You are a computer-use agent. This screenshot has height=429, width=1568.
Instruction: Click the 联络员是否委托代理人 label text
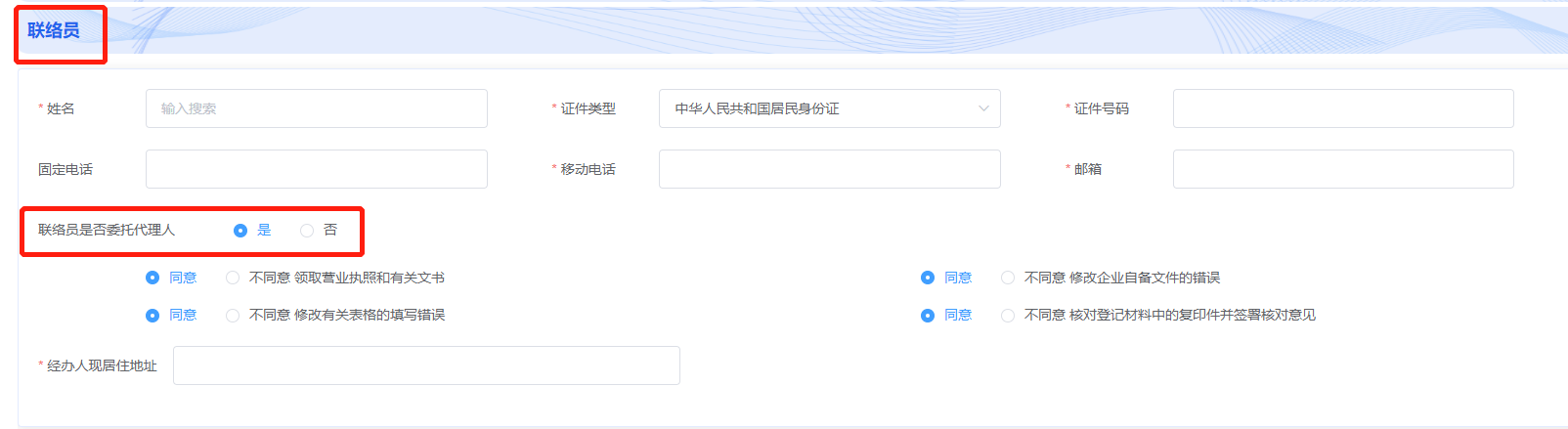pos(107,230)
